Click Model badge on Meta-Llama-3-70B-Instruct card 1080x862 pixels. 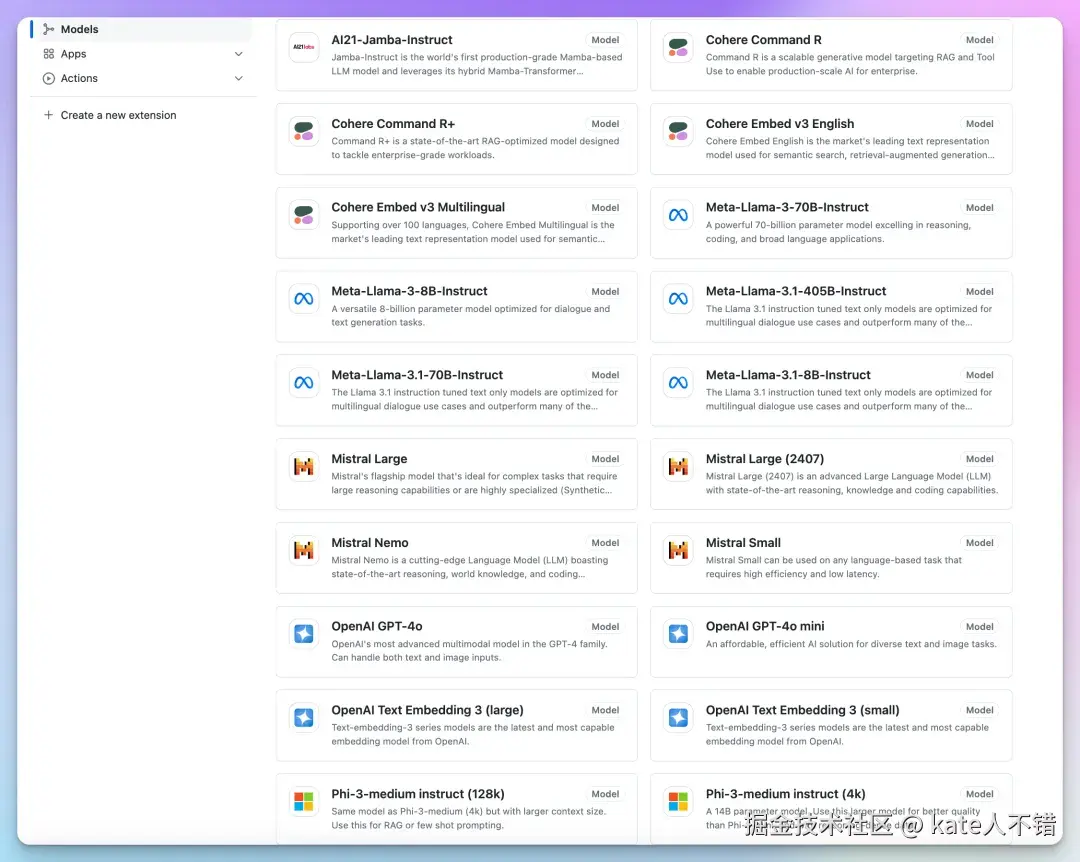tap(979, 207)
